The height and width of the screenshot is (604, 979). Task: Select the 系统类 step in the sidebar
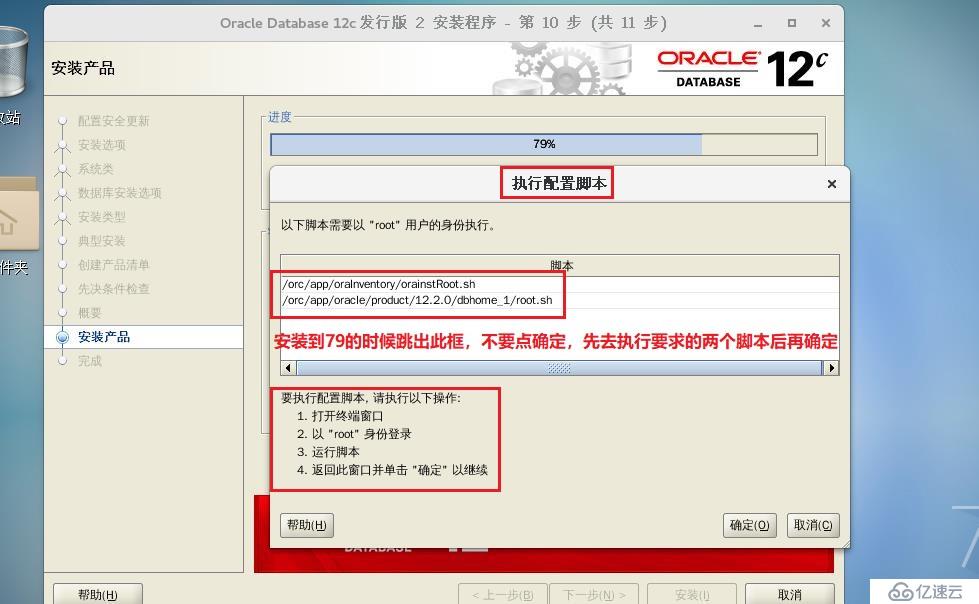(x=96, y=169)
